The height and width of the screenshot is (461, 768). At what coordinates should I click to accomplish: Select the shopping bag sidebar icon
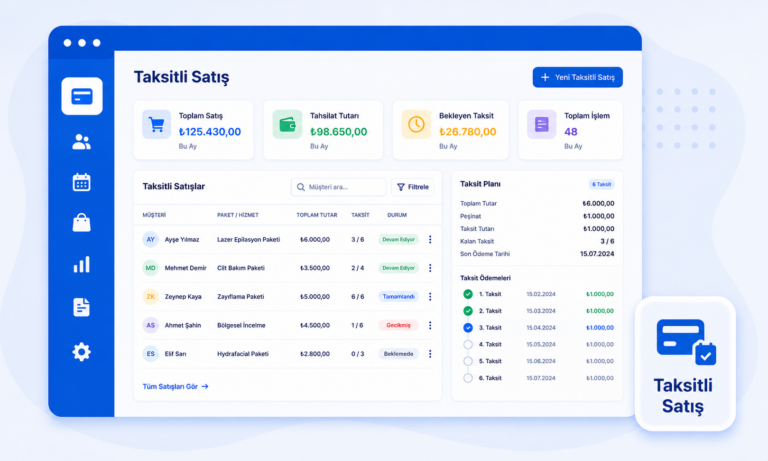[x=81, y=222]
